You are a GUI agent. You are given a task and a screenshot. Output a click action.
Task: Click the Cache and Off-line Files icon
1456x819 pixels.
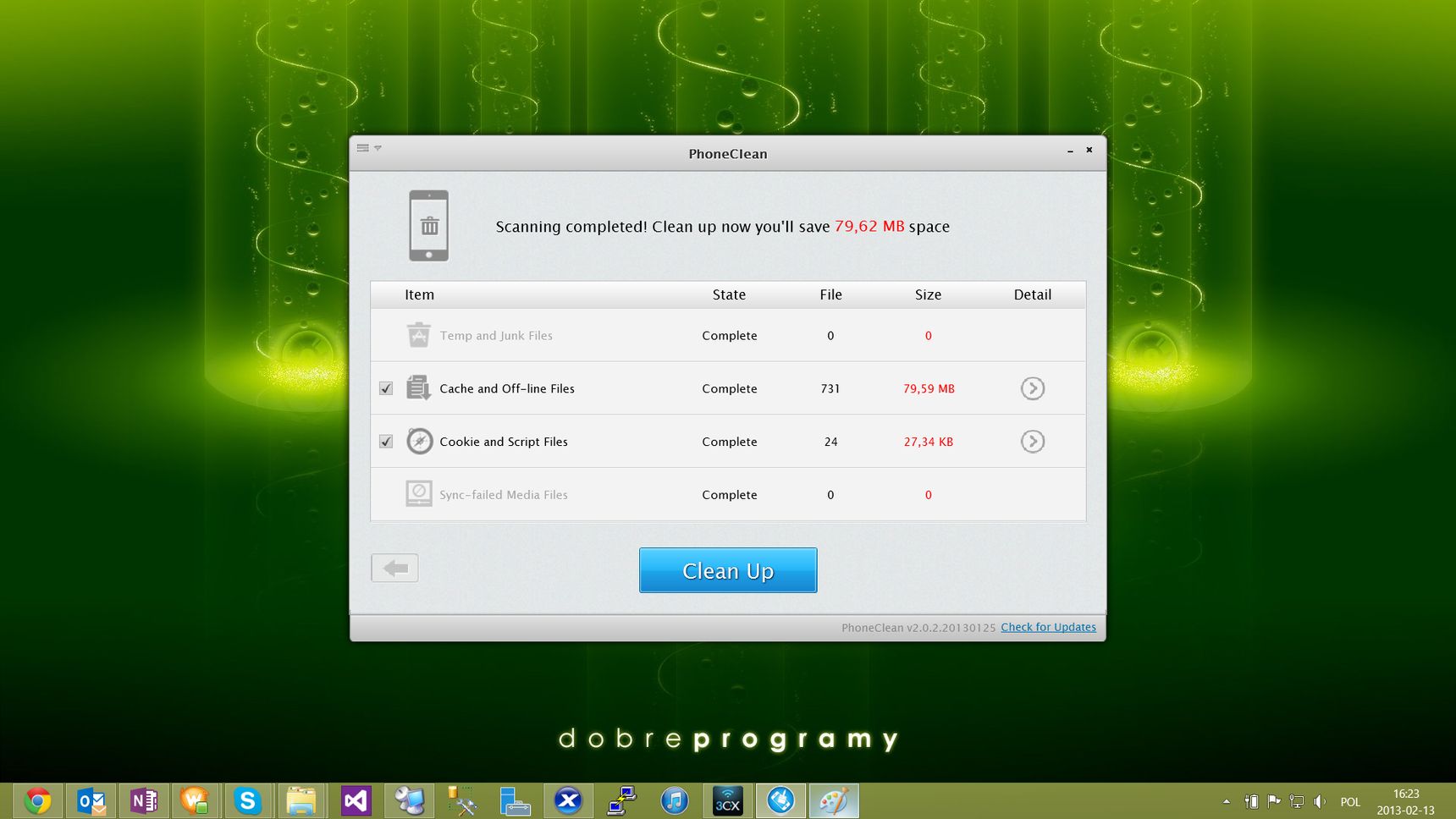[x=418, y=388]
